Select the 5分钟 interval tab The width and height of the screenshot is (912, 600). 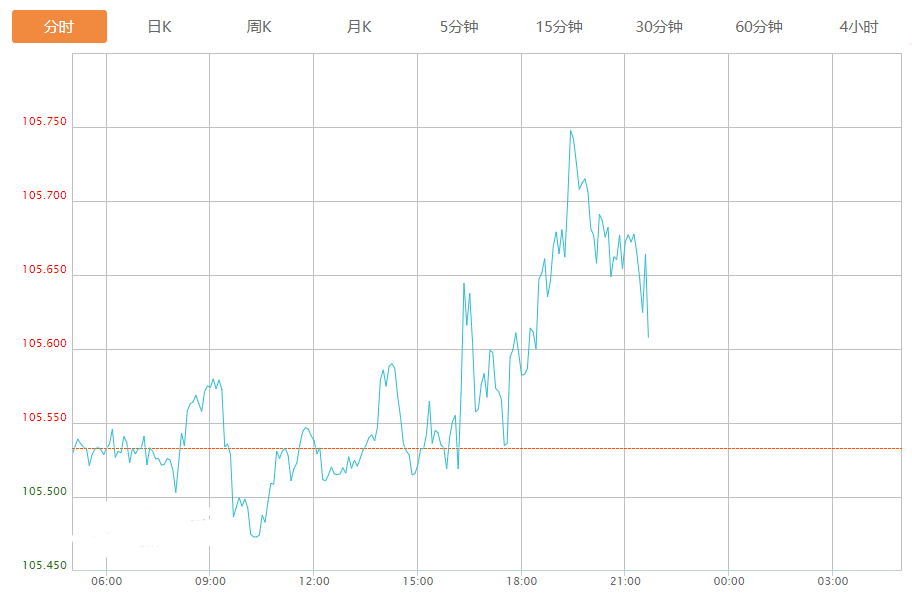pos(459,27)
